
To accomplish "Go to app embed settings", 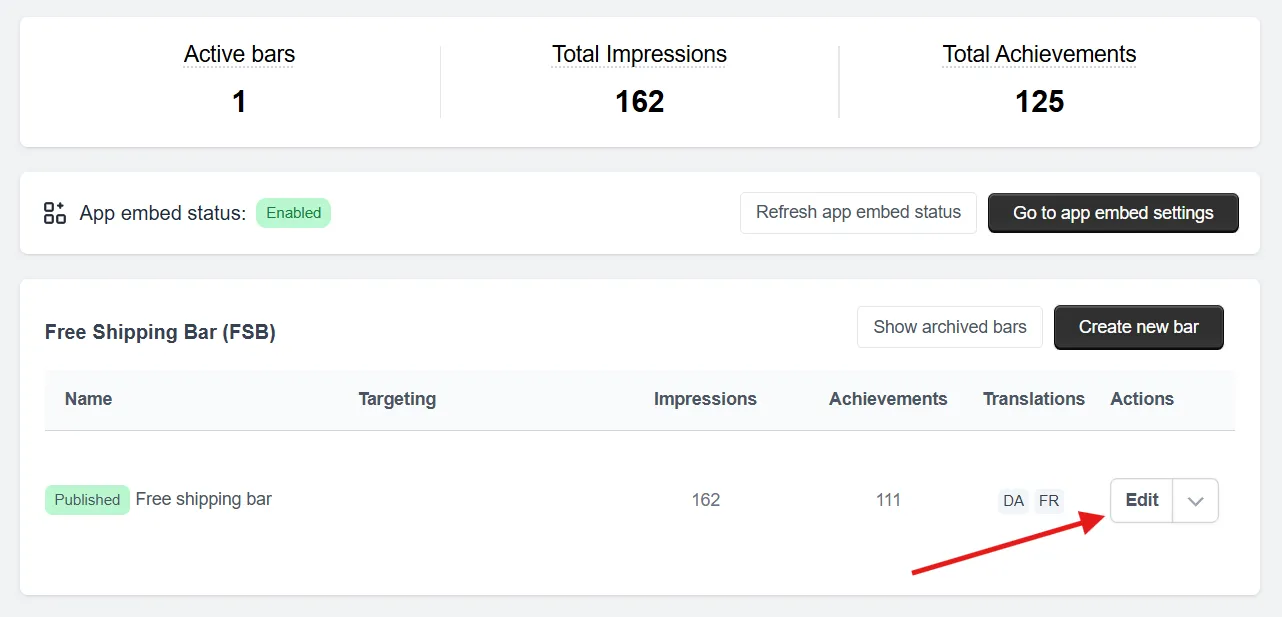I will pos(1113,213).
